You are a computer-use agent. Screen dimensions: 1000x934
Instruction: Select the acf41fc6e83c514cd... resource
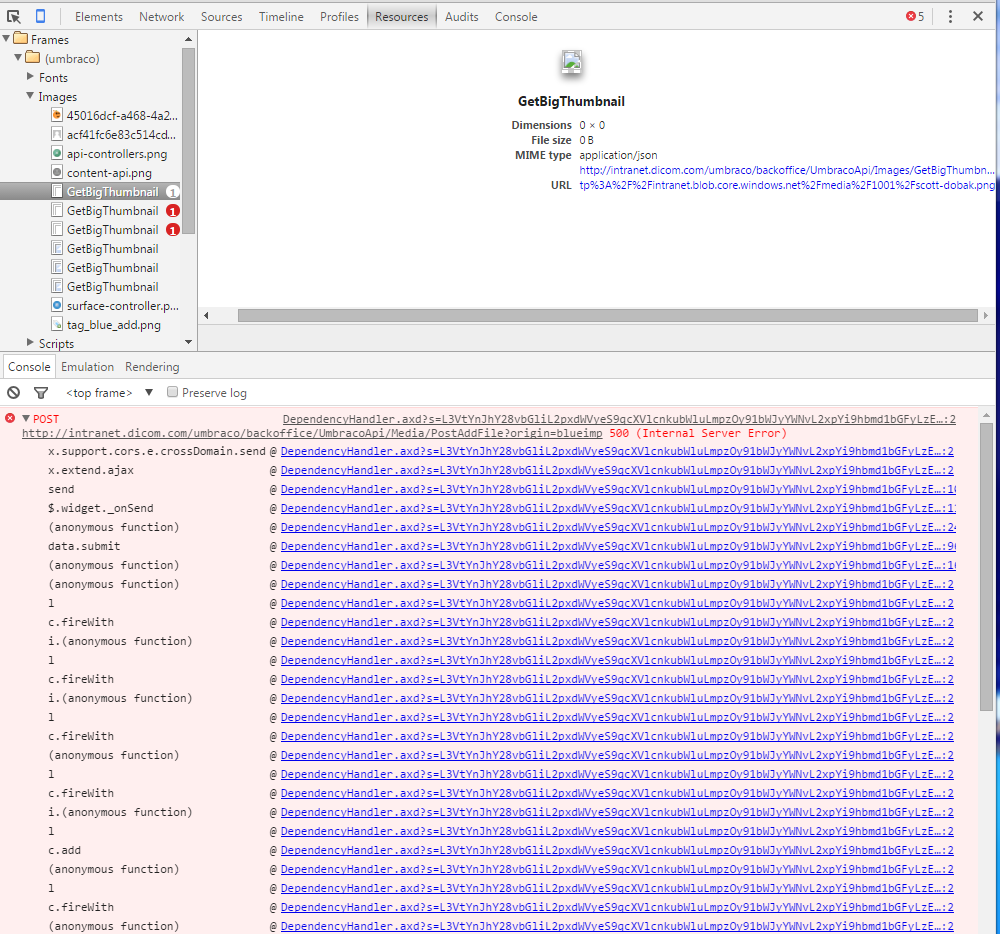click(121, 135)
